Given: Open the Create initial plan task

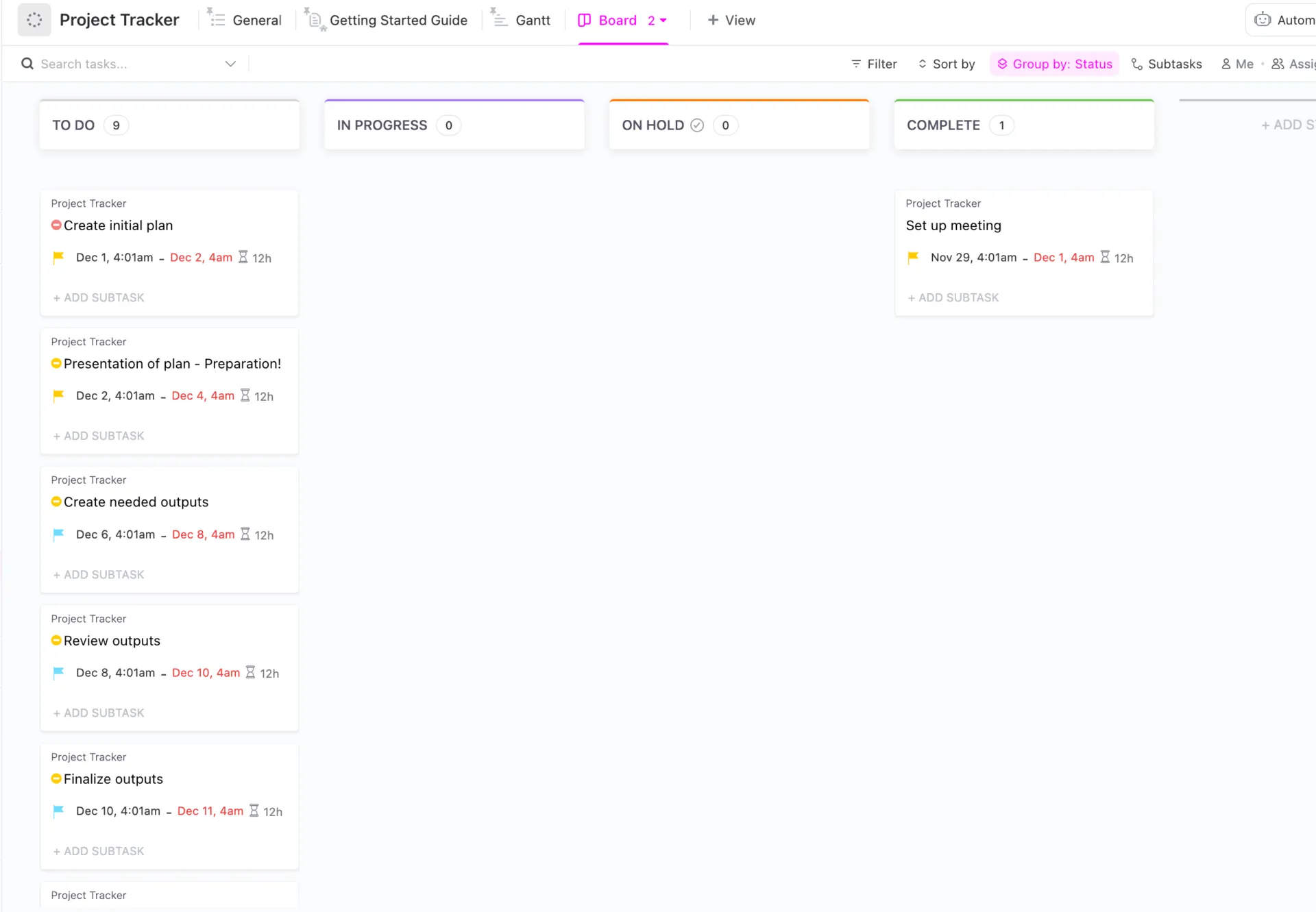Looking at the screenshot, I should tap(118, 225).
